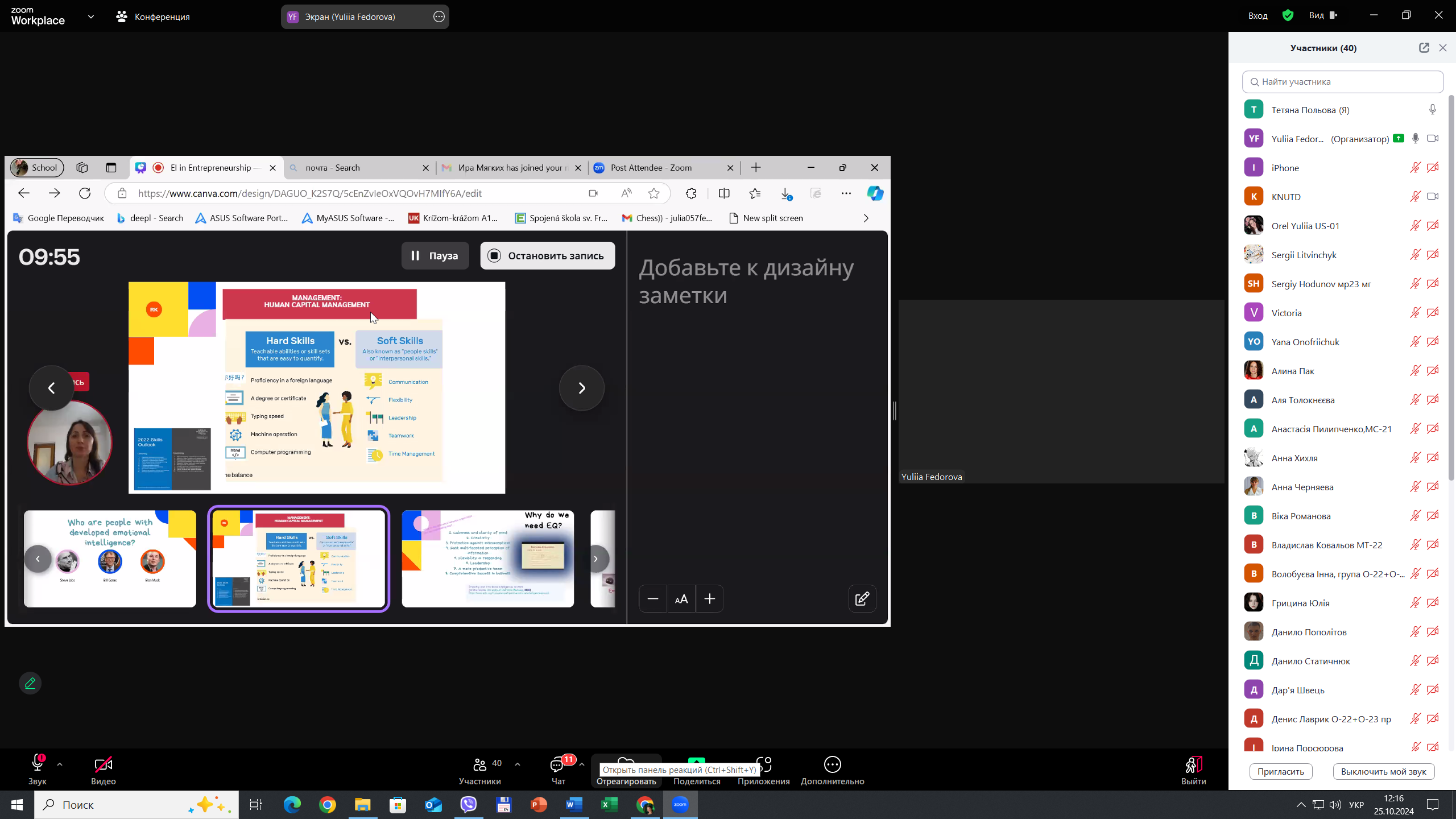Click the Найти участника search field

click(x=1342, y=82)
